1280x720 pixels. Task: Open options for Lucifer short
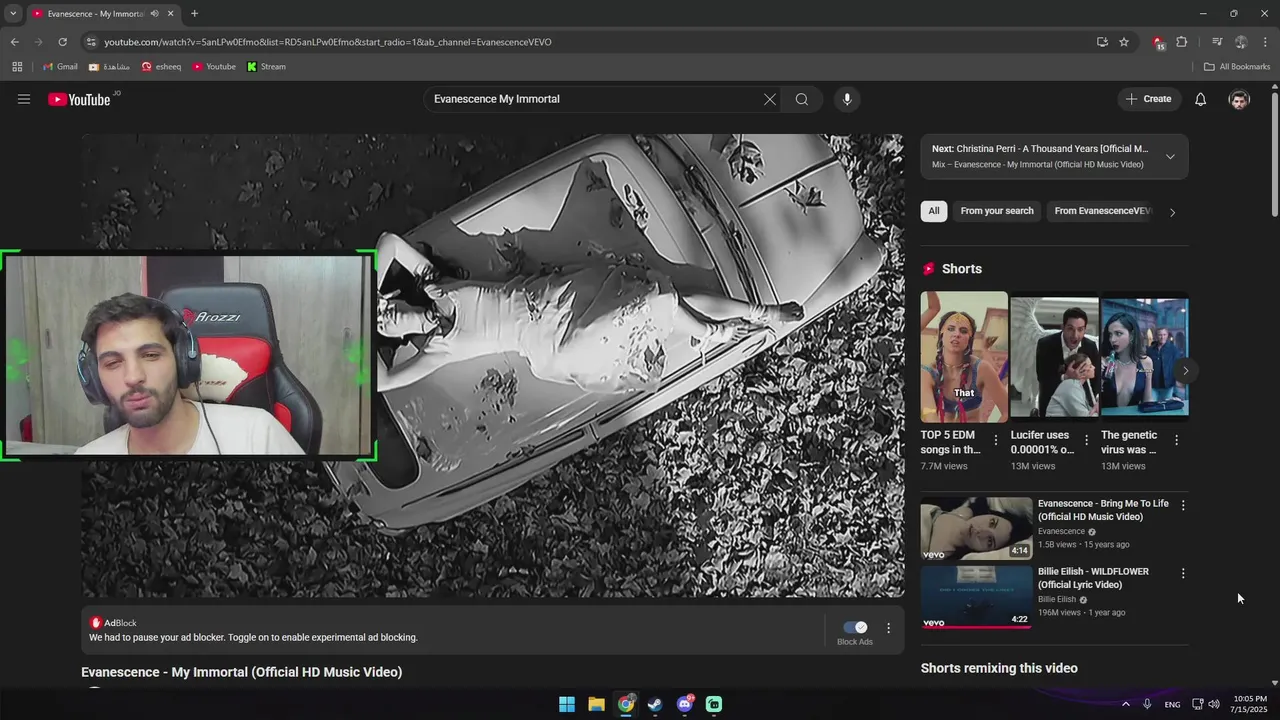(x=1086, y=441)
